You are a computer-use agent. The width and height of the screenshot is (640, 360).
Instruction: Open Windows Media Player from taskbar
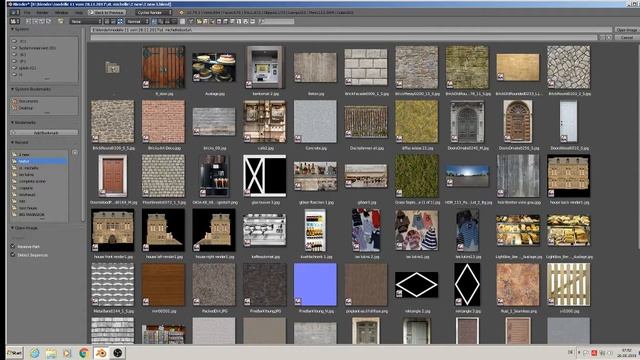click(x=67, y=353)
